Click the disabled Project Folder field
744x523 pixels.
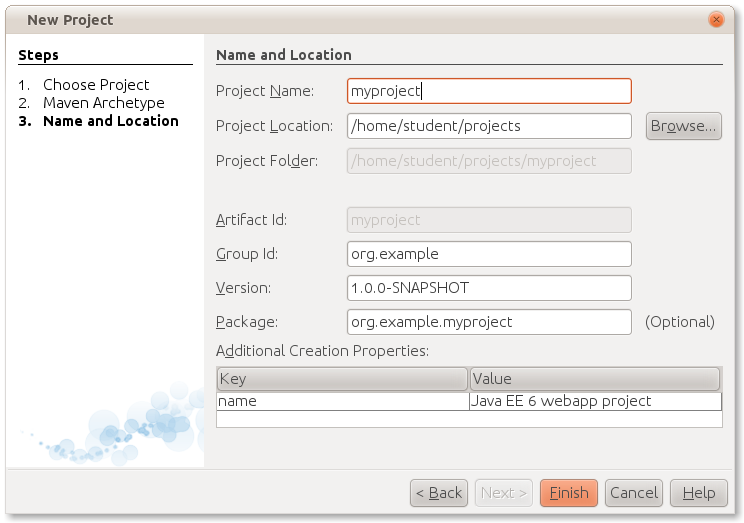click(x=489, y=161)
